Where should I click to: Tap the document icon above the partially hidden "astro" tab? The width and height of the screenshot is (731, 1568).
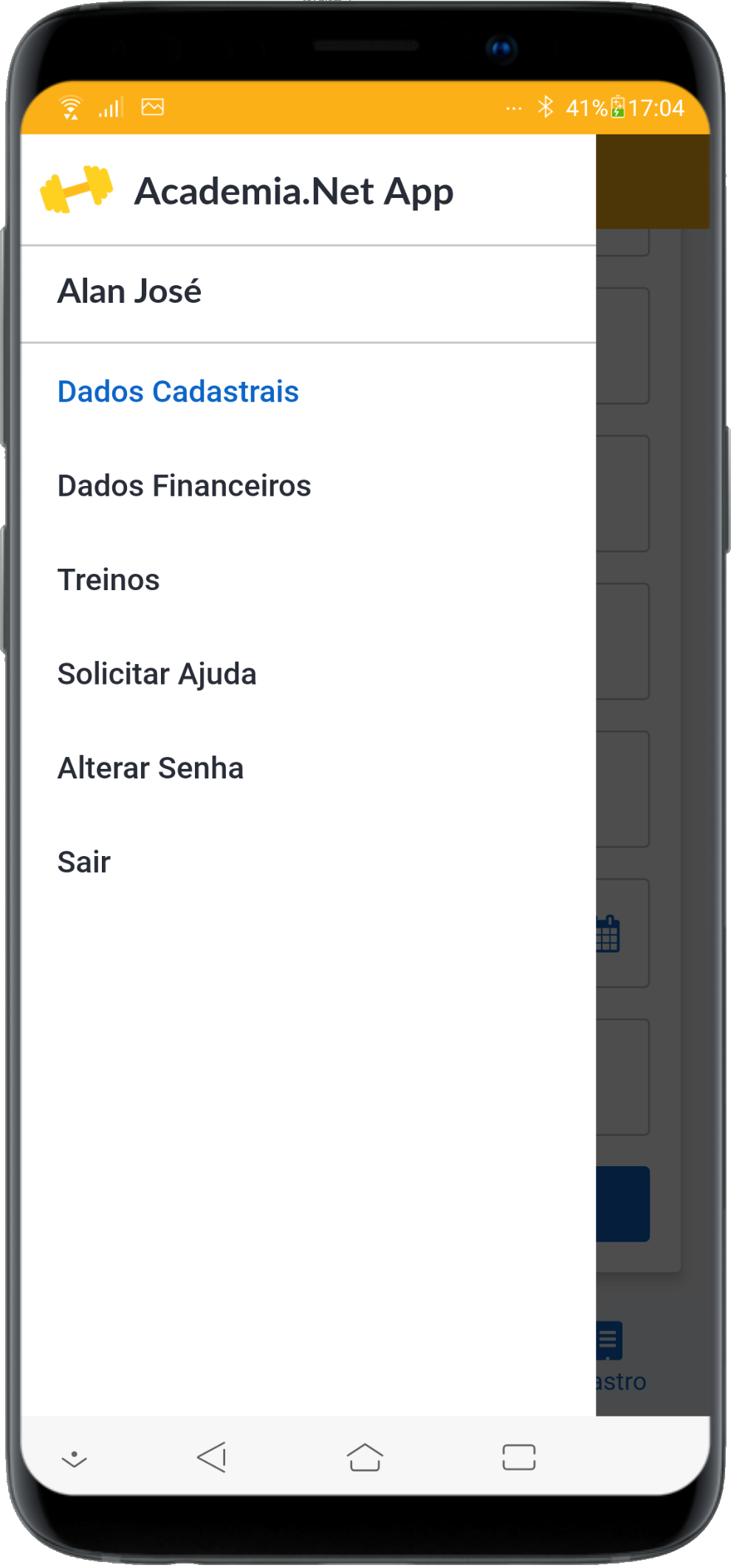pos(610,1340)
